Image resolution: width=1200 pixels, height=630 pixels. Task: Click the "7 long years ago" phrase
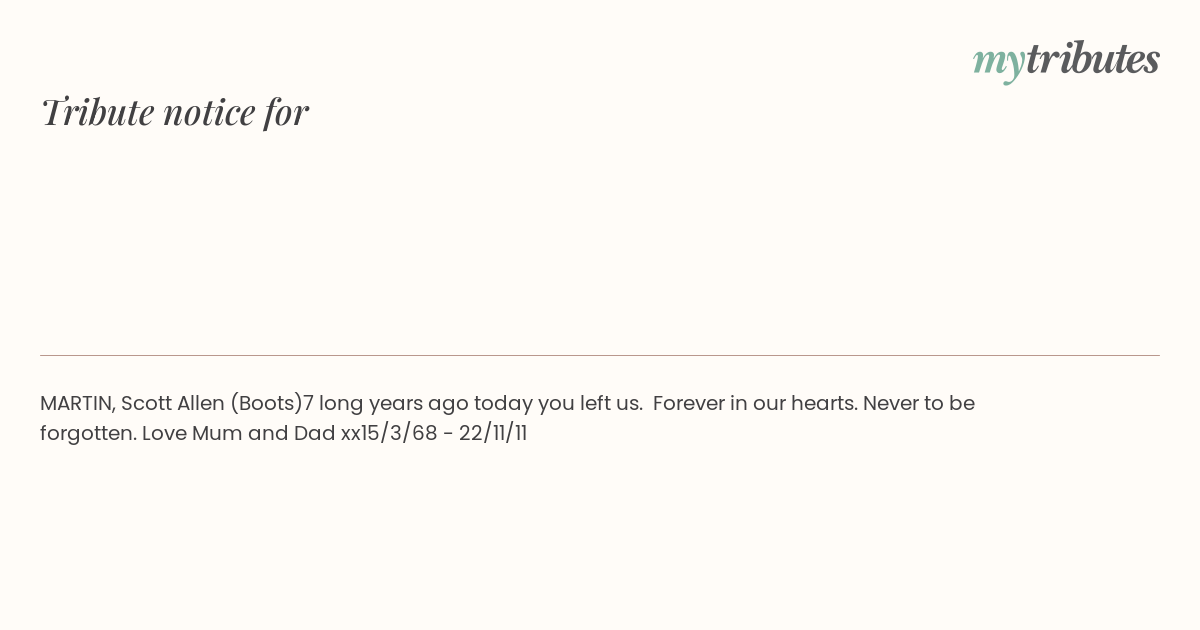coord(386,404)
